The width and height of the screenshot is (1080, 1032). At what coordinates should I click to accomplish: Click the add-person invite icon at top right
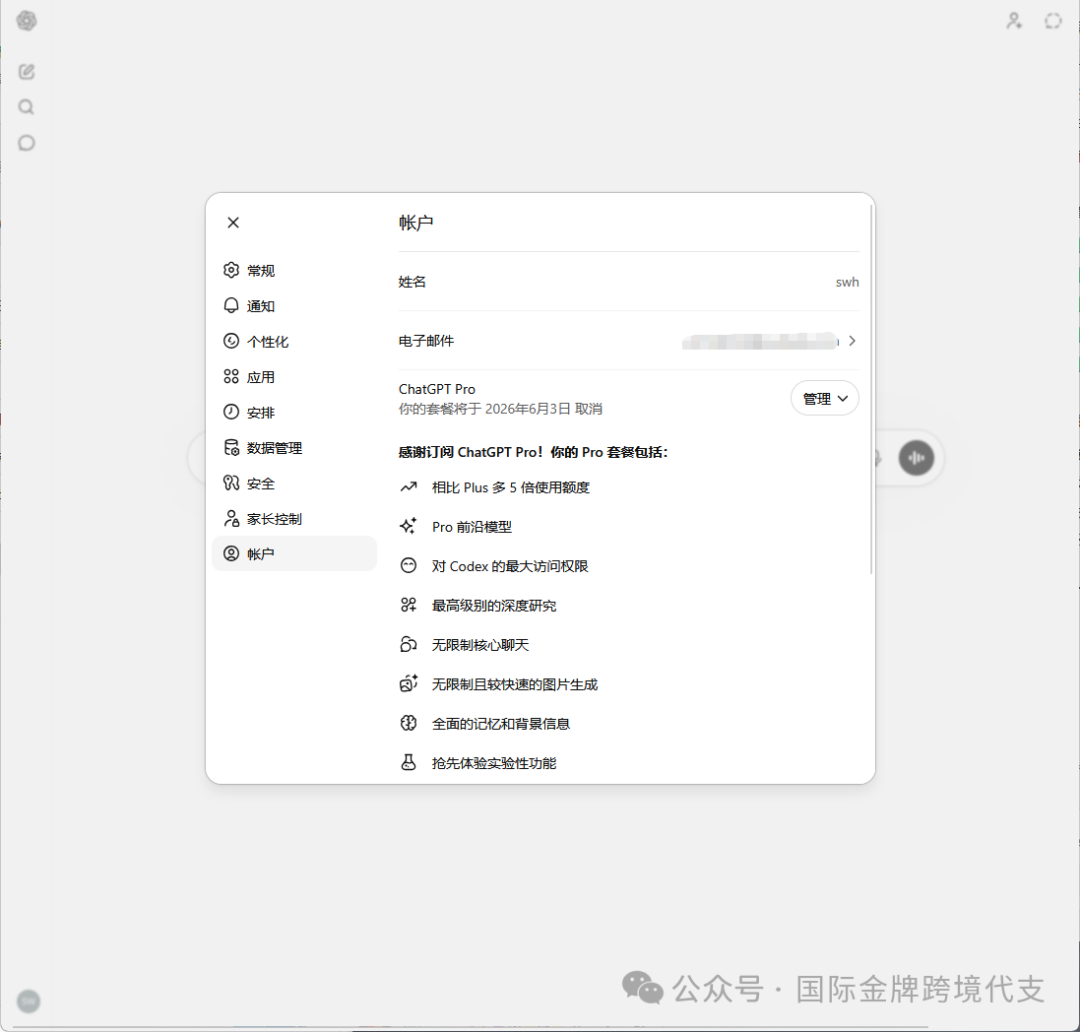tap(1014, 21)
